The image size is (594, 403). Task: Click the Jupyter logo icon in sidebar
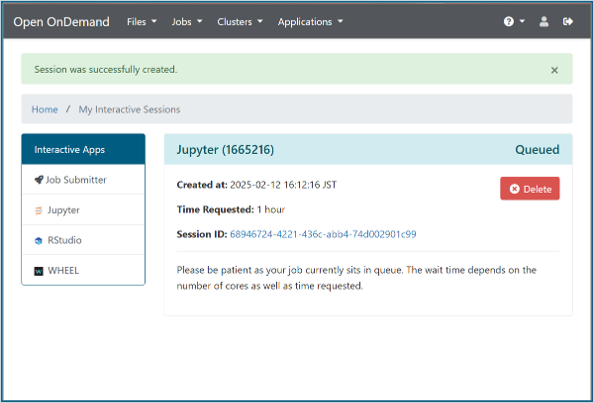coord(39,210)
